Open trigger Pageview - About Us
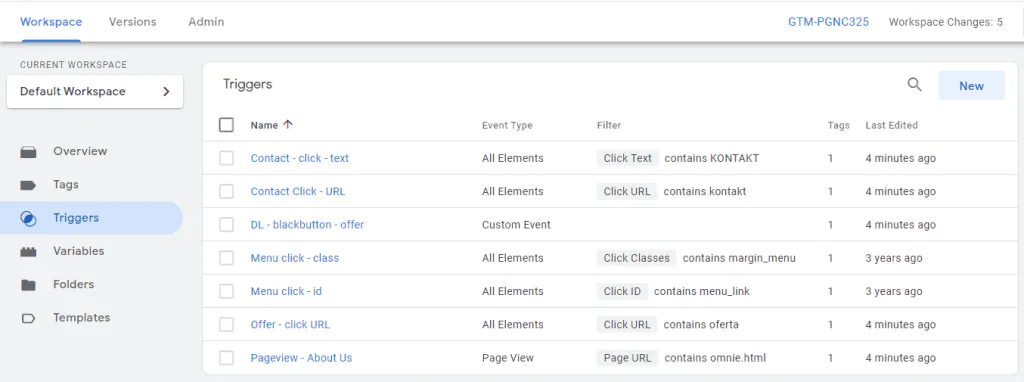 (x=301, y=358)
